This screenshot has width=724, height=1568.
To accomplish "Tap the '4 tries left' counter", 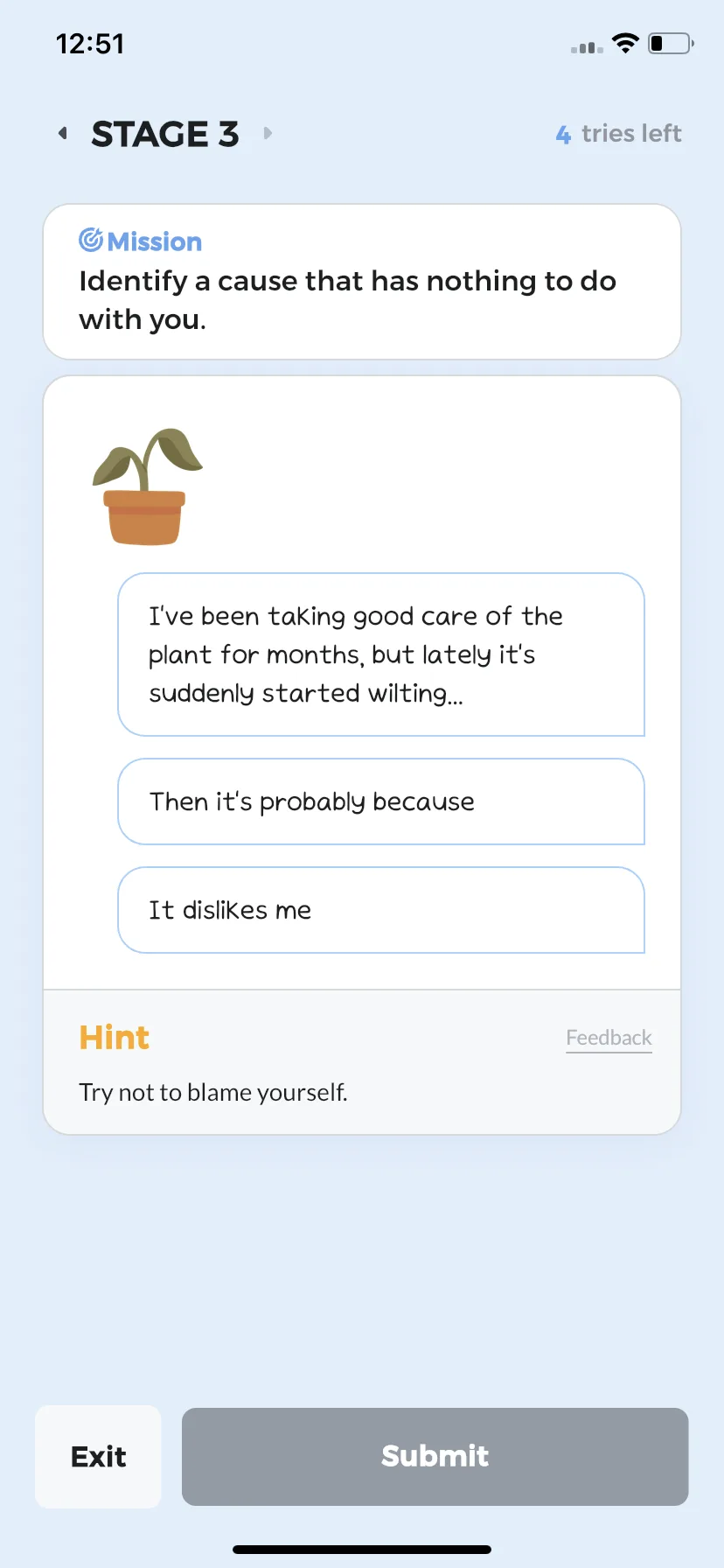I will (x=618, y=134).
